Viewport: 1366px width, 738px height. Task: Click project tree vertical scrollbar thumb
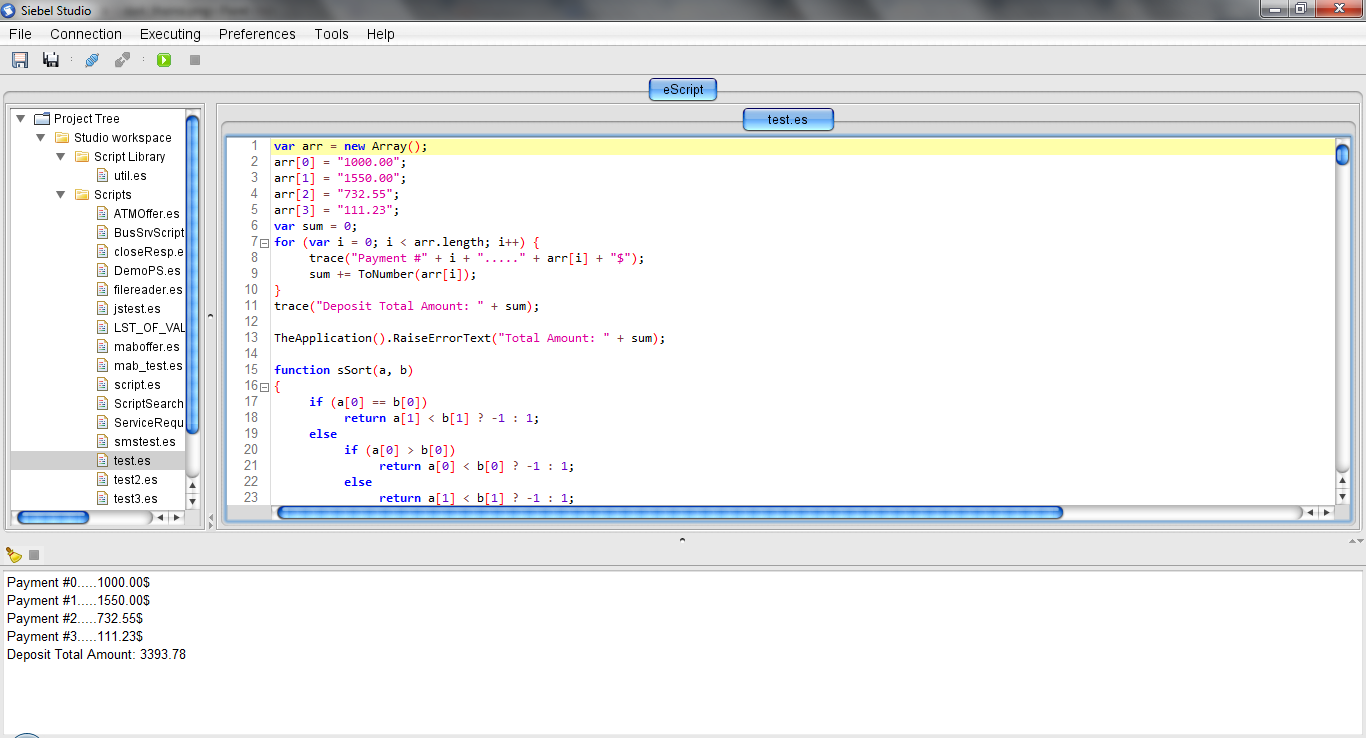point(193,275)
